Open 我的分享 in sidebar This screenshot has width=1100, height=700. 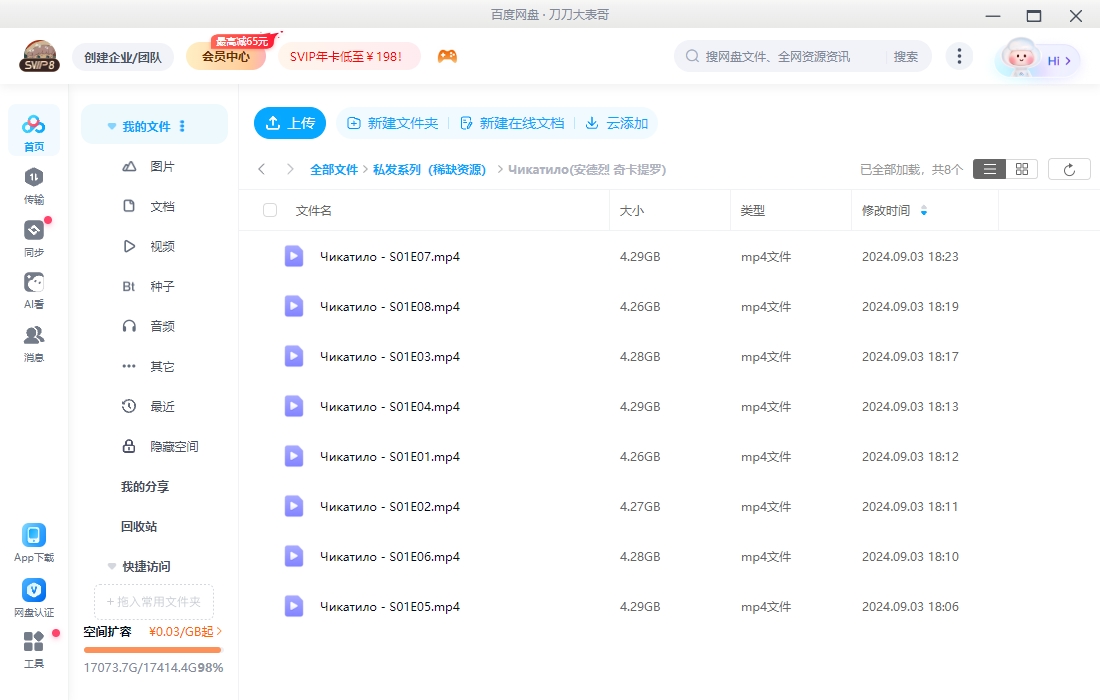click(145, 486)
